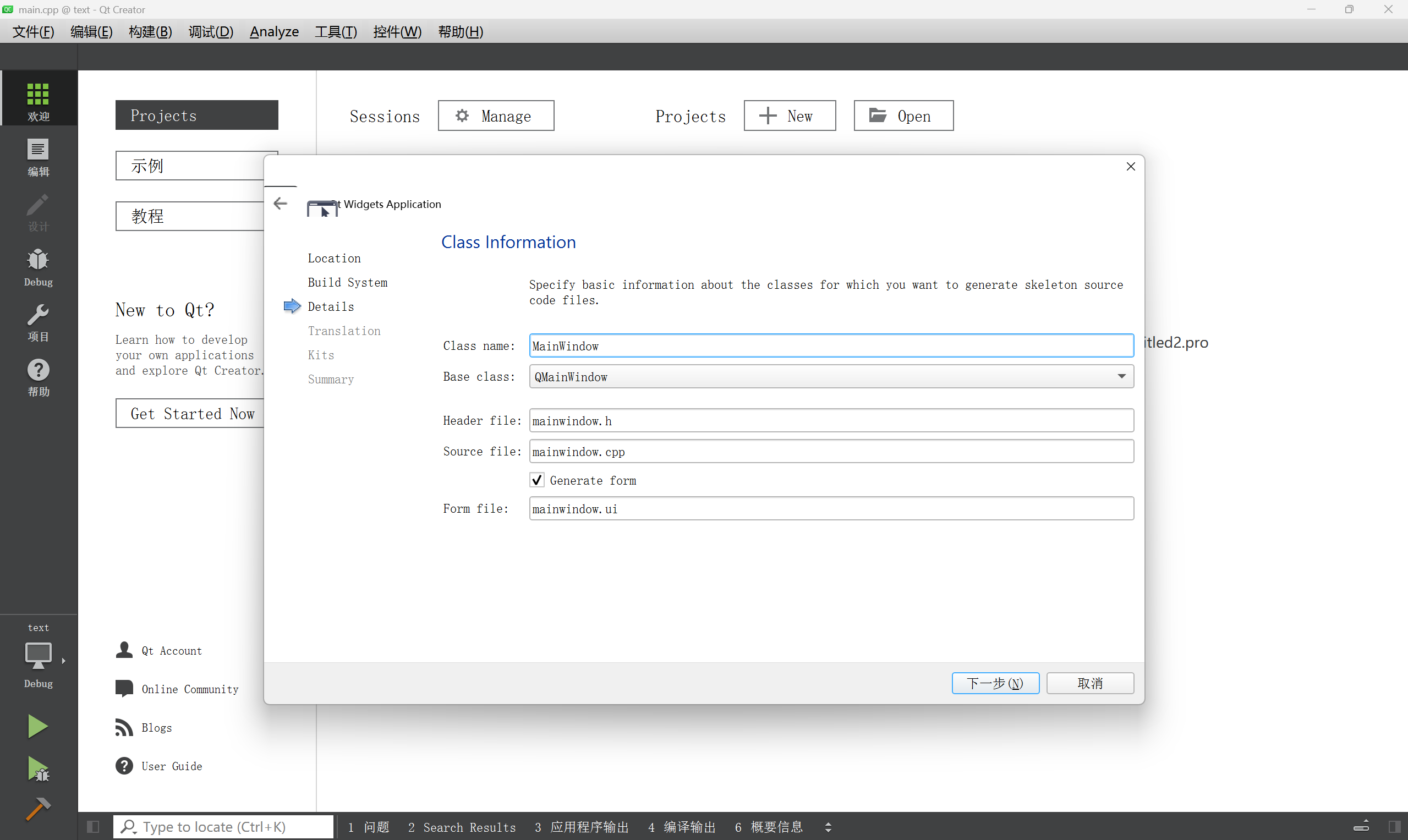Open Blogs link

144,727
